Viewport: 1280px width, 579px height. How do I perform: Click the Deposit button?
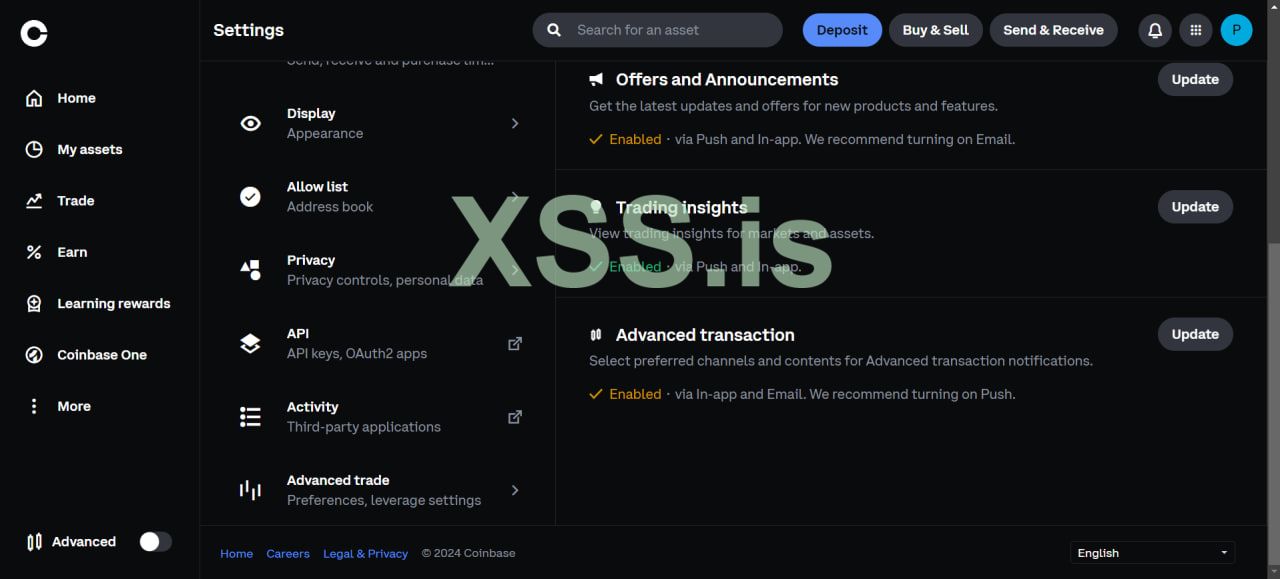tap(842, 30)
